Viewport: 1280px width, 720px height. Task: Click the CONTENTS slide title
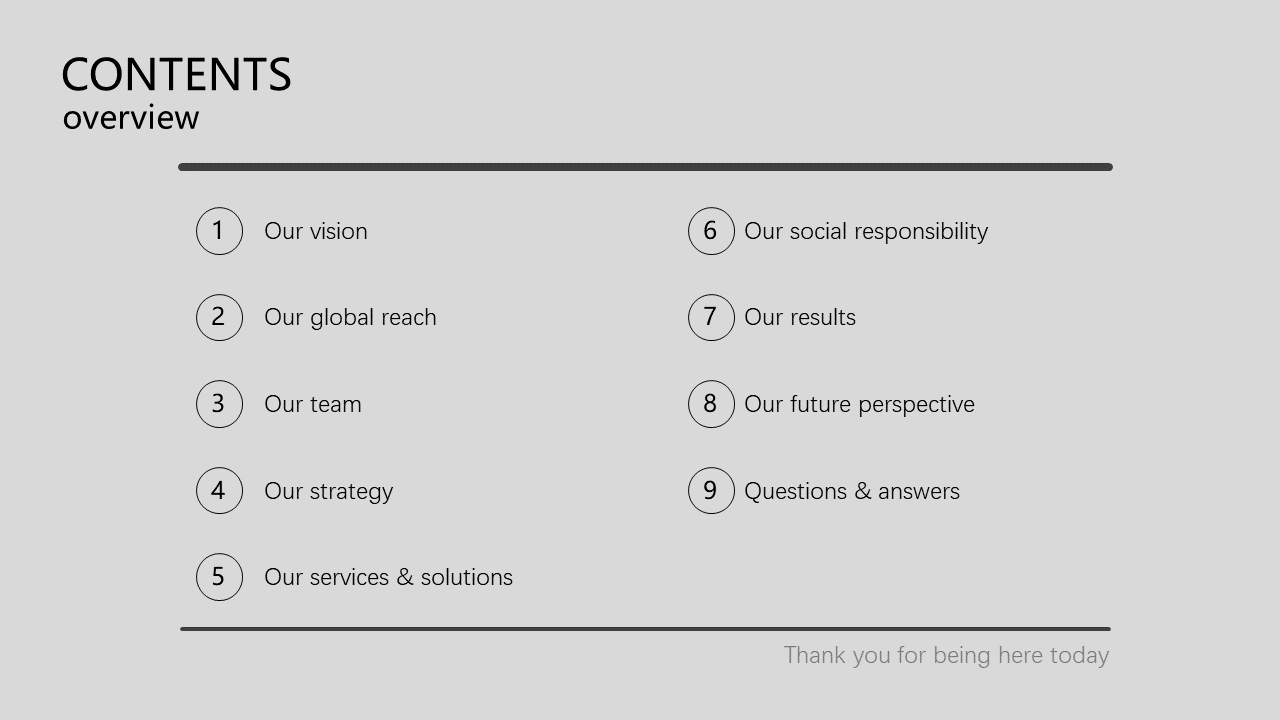tap(176, 75)
